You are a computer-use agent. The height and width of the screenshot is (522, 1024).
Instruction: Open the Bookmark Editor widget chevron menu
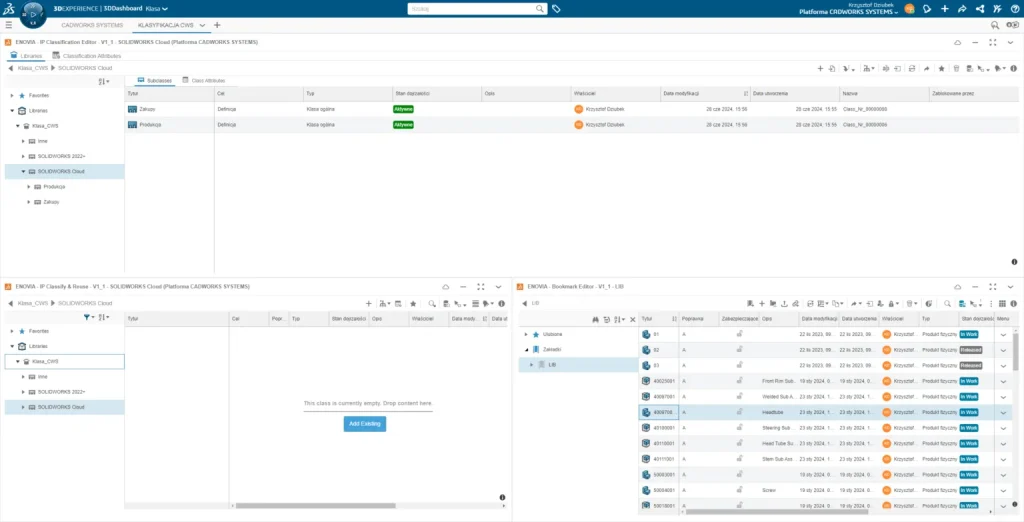point(1010,287)
